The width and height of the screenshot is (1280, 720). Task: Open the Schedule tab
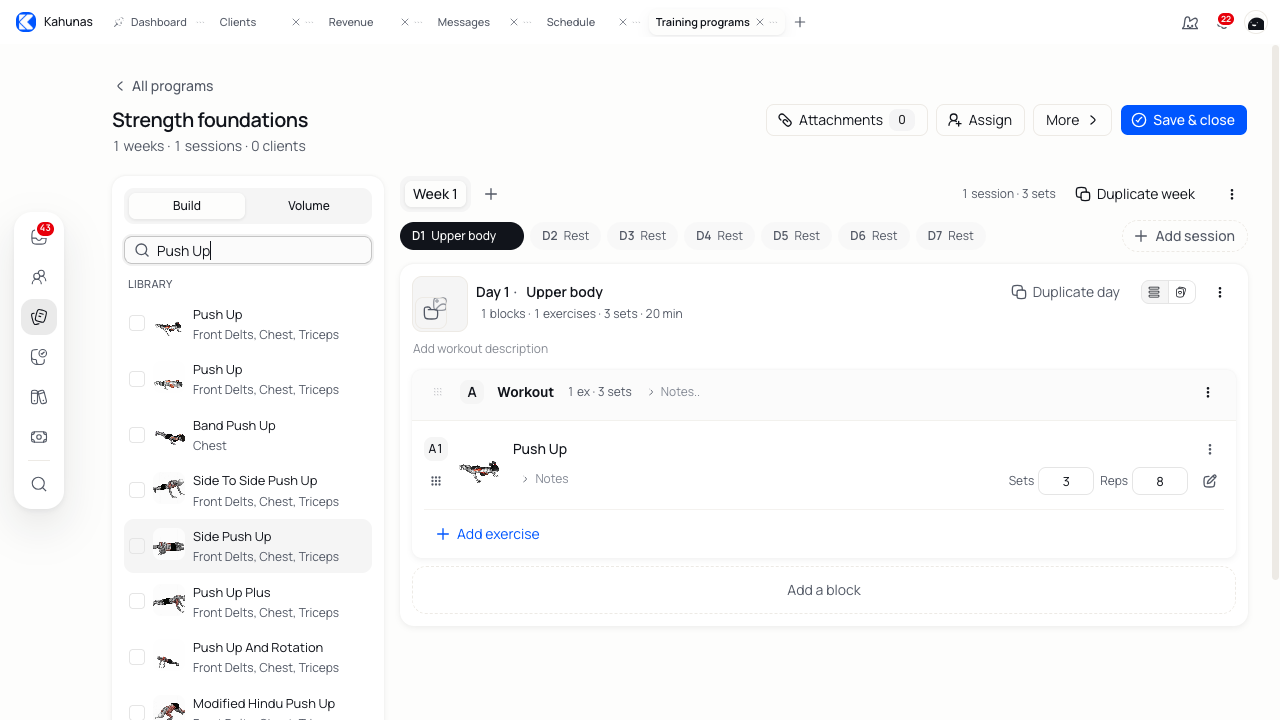[x=571, y=22]
